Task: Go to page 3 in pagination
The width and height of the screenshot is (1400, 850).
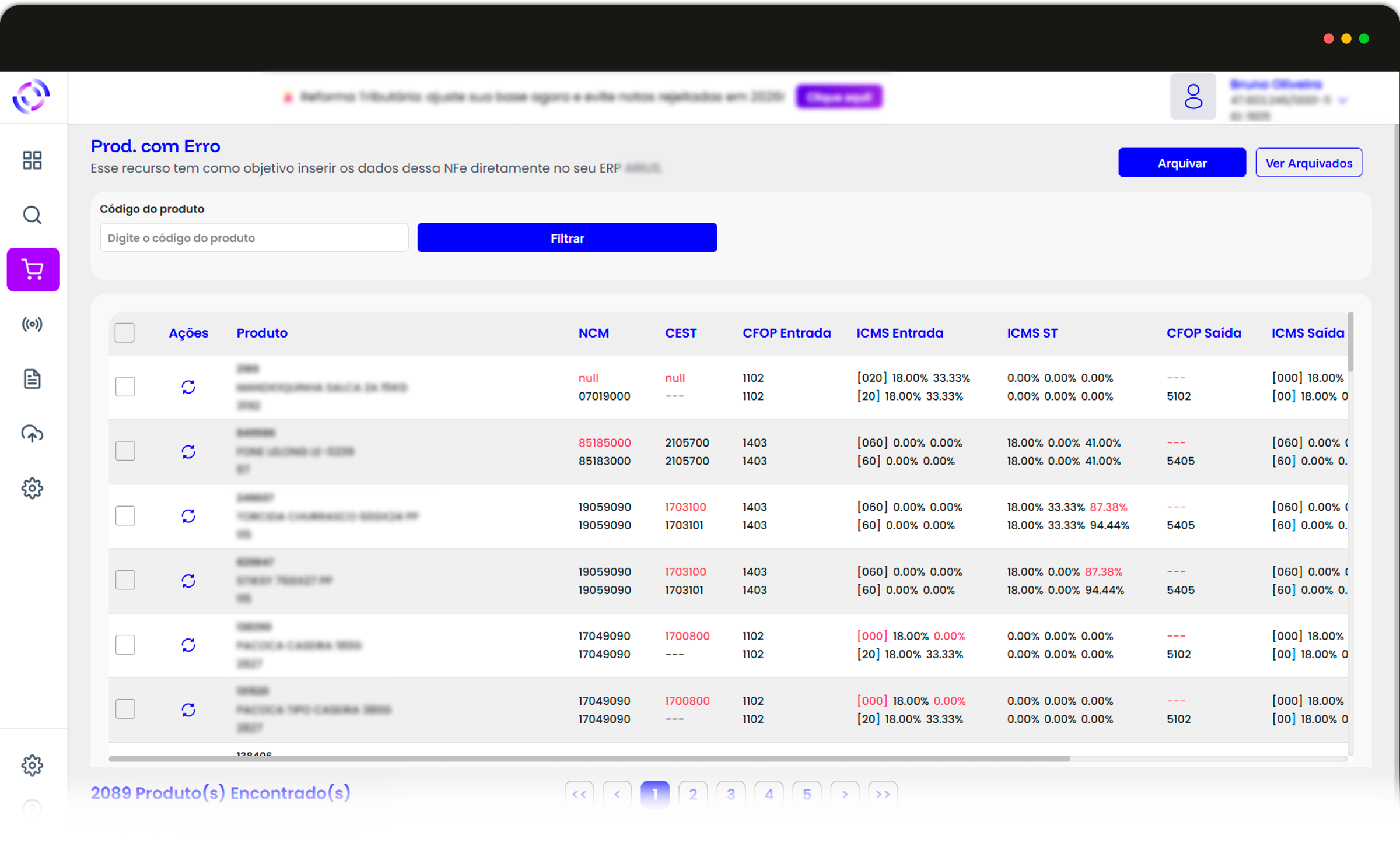Action: point(731,795)
